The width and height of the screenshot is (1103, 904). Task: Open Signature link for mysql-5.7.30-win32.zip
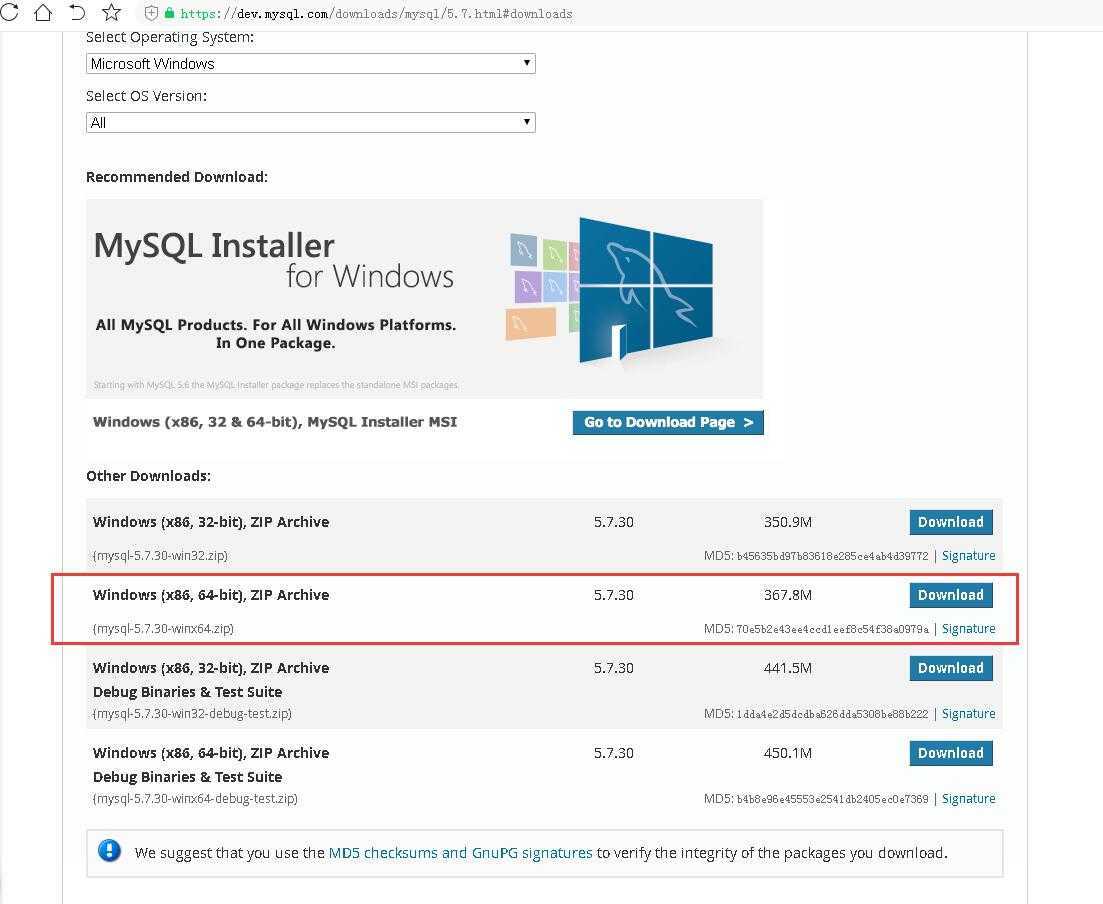[969, 555]
